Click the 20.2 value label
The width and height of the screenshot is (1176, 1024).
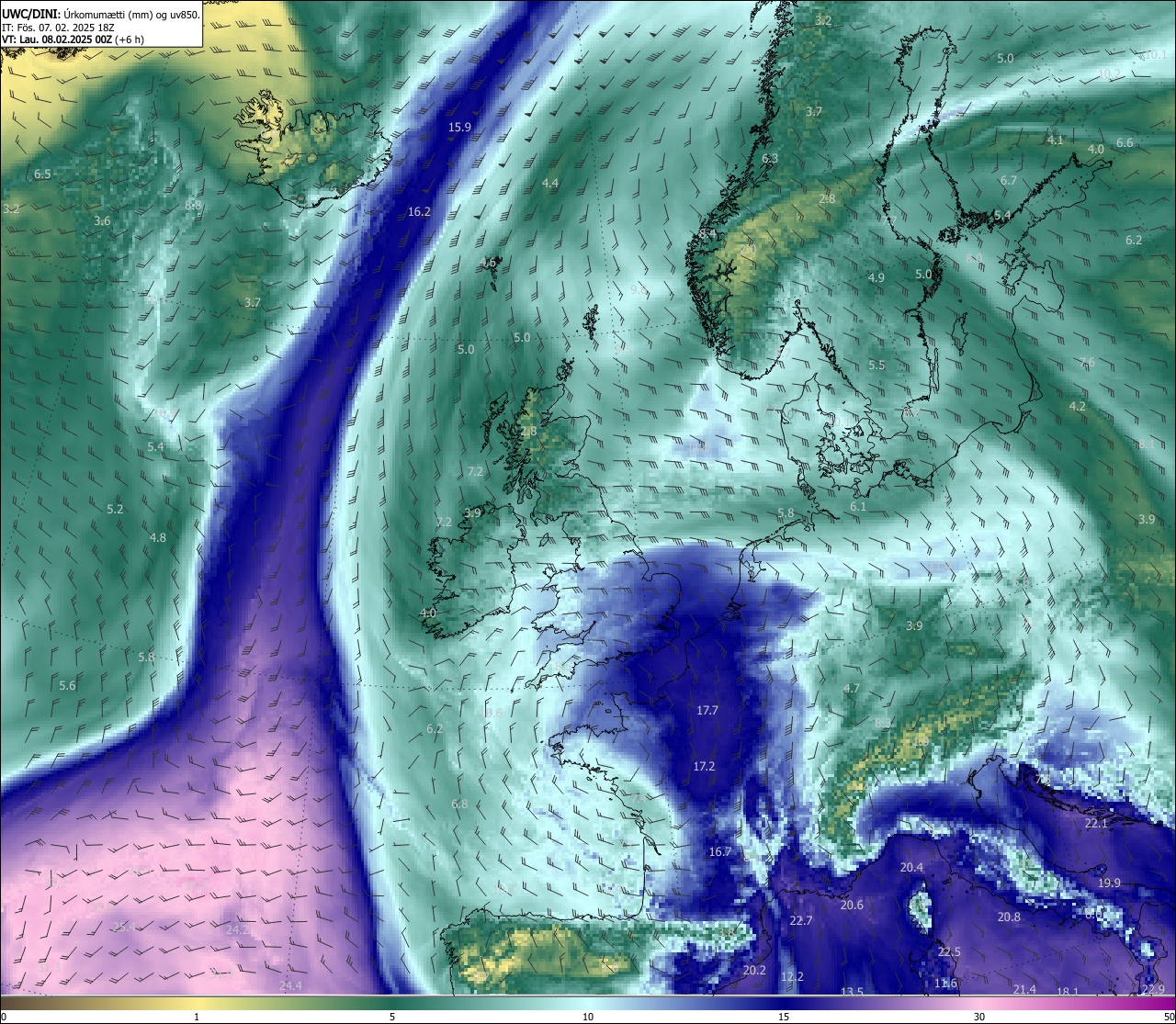754,971
